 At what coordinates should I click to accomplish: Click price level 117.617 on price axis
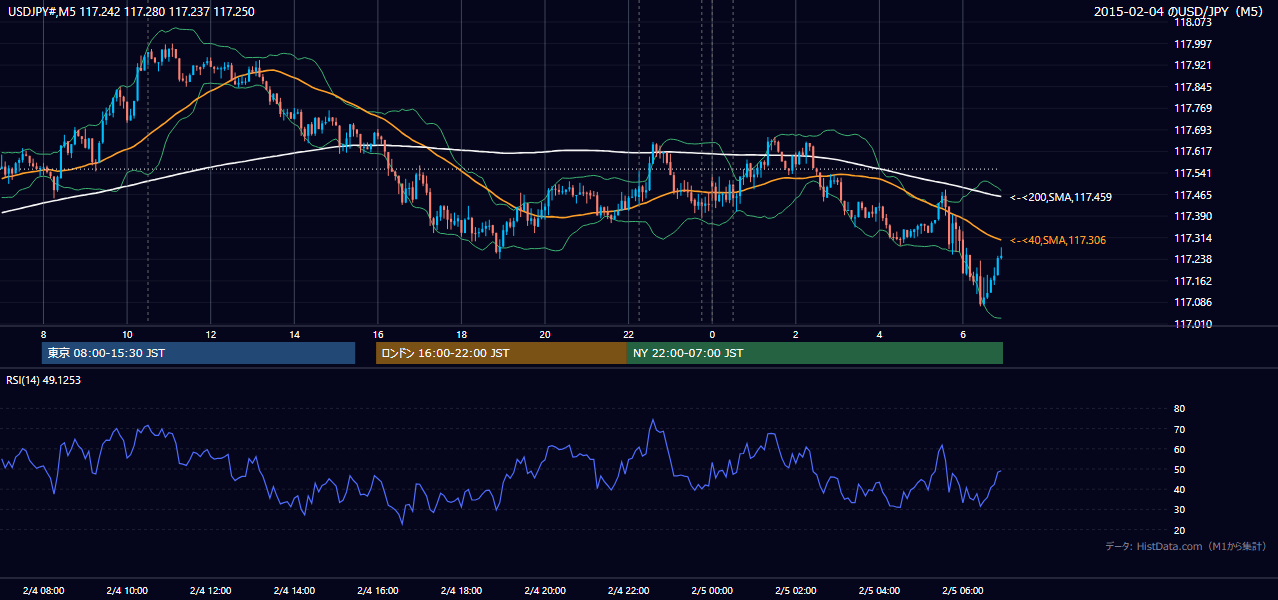click(1194, 151)
